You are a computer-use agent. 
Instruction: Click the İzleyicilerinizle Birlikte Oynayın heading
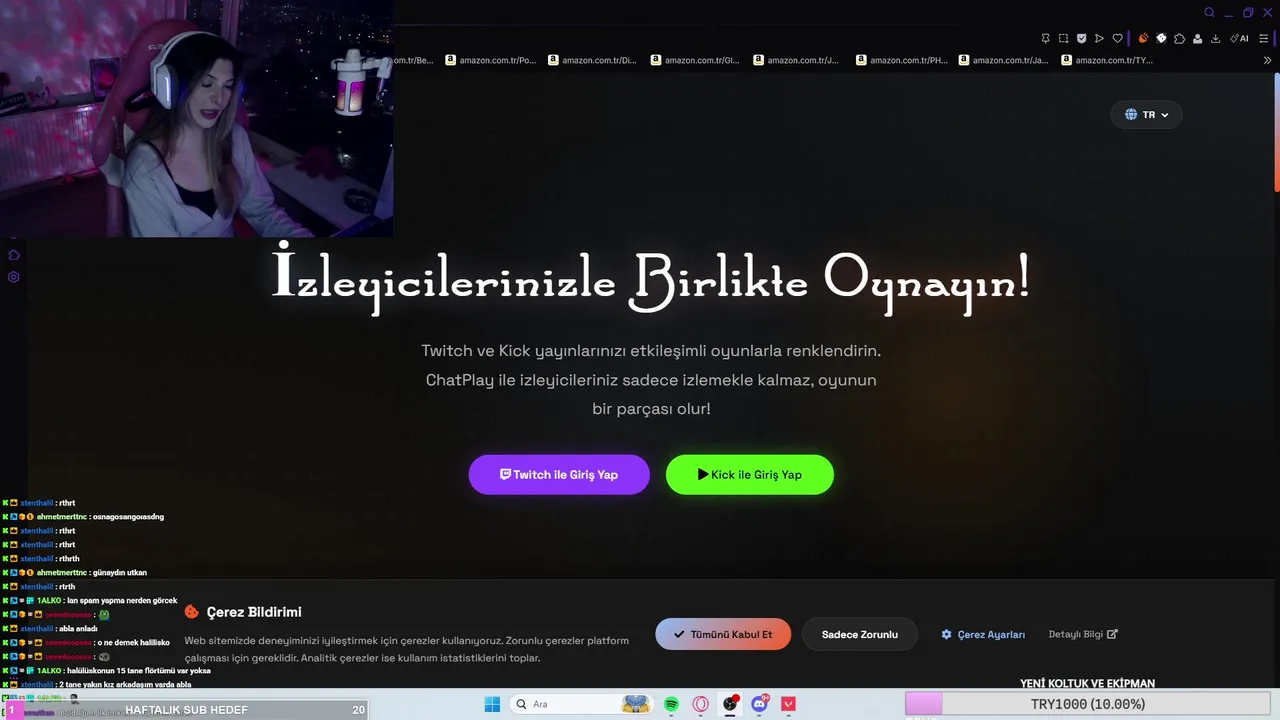coord(651,278)
